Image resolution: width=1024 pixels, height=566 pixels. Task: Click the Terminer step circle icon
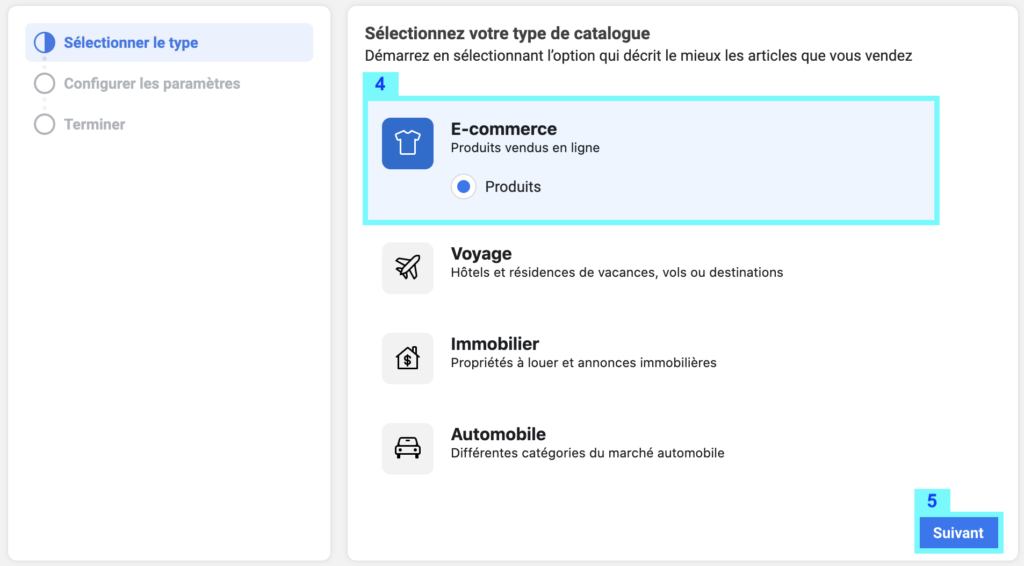point(44,124)
